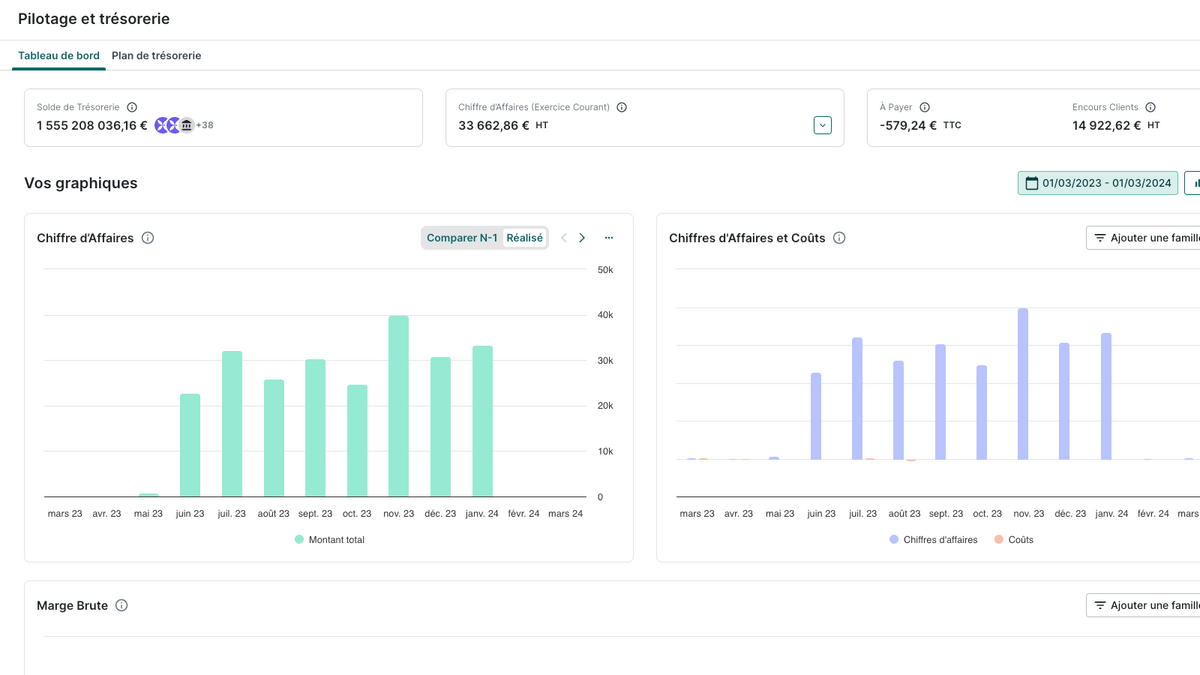Open the three-dot menu of Chiffre d'Affaires chart

coord(609,238)
